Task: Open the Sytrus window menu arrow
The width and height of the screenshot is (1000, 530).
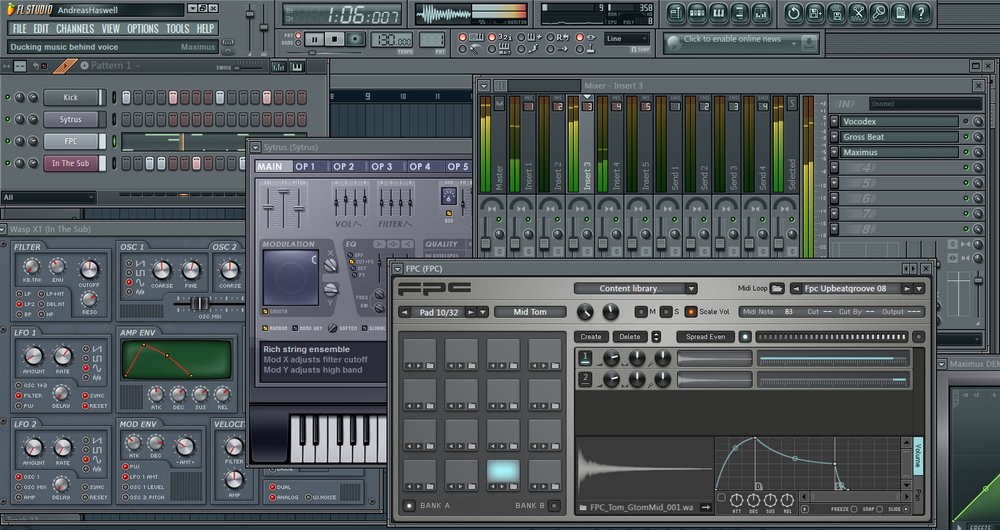Action: click(x=255, y=147)
